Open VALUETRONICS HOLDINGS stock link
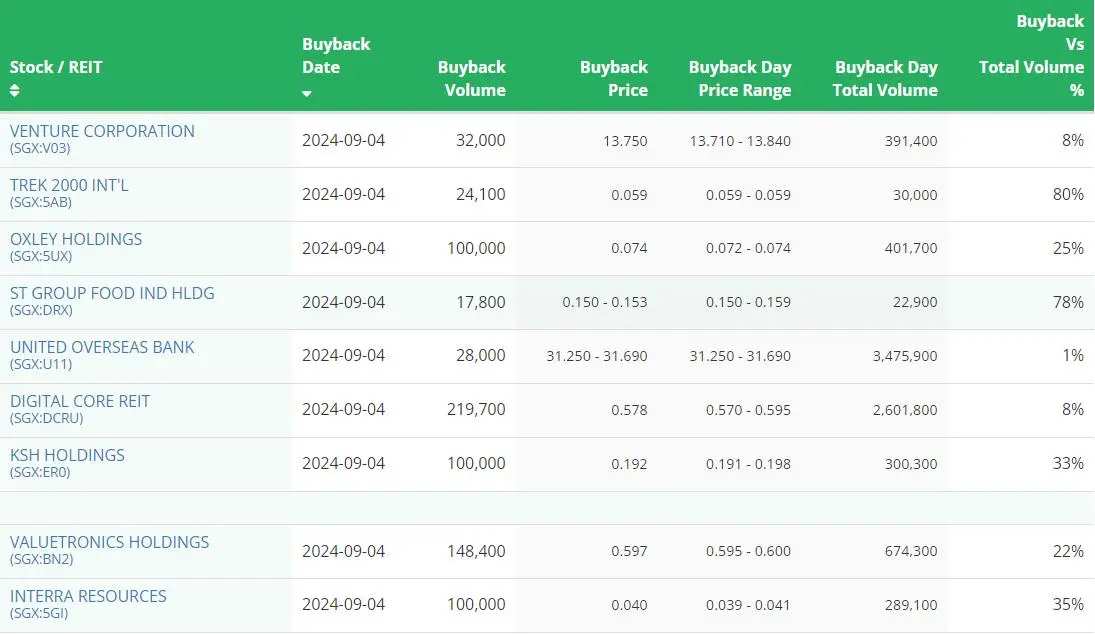 110,542
